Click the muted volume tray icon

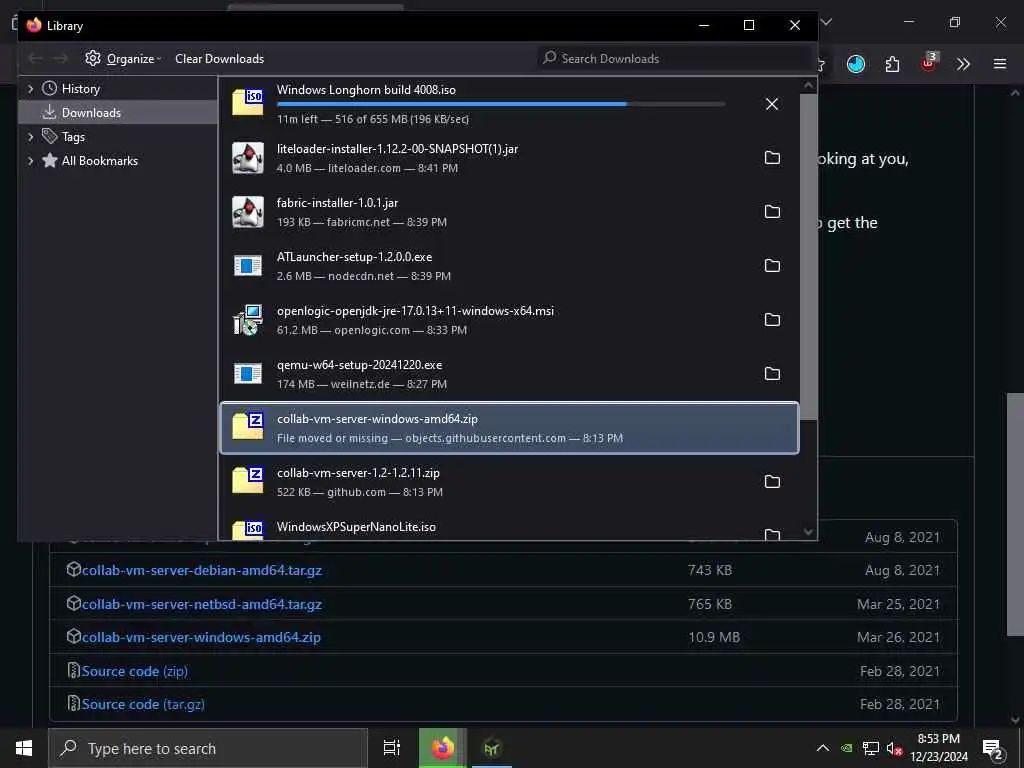pos(893,748)
